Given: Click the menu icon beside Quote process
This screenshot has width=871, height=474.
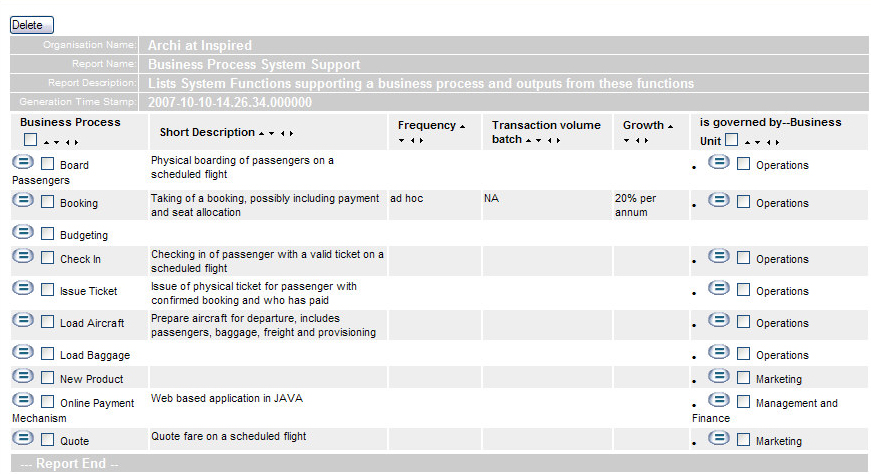Looking at the screenshot, I should tap(22, 439).
